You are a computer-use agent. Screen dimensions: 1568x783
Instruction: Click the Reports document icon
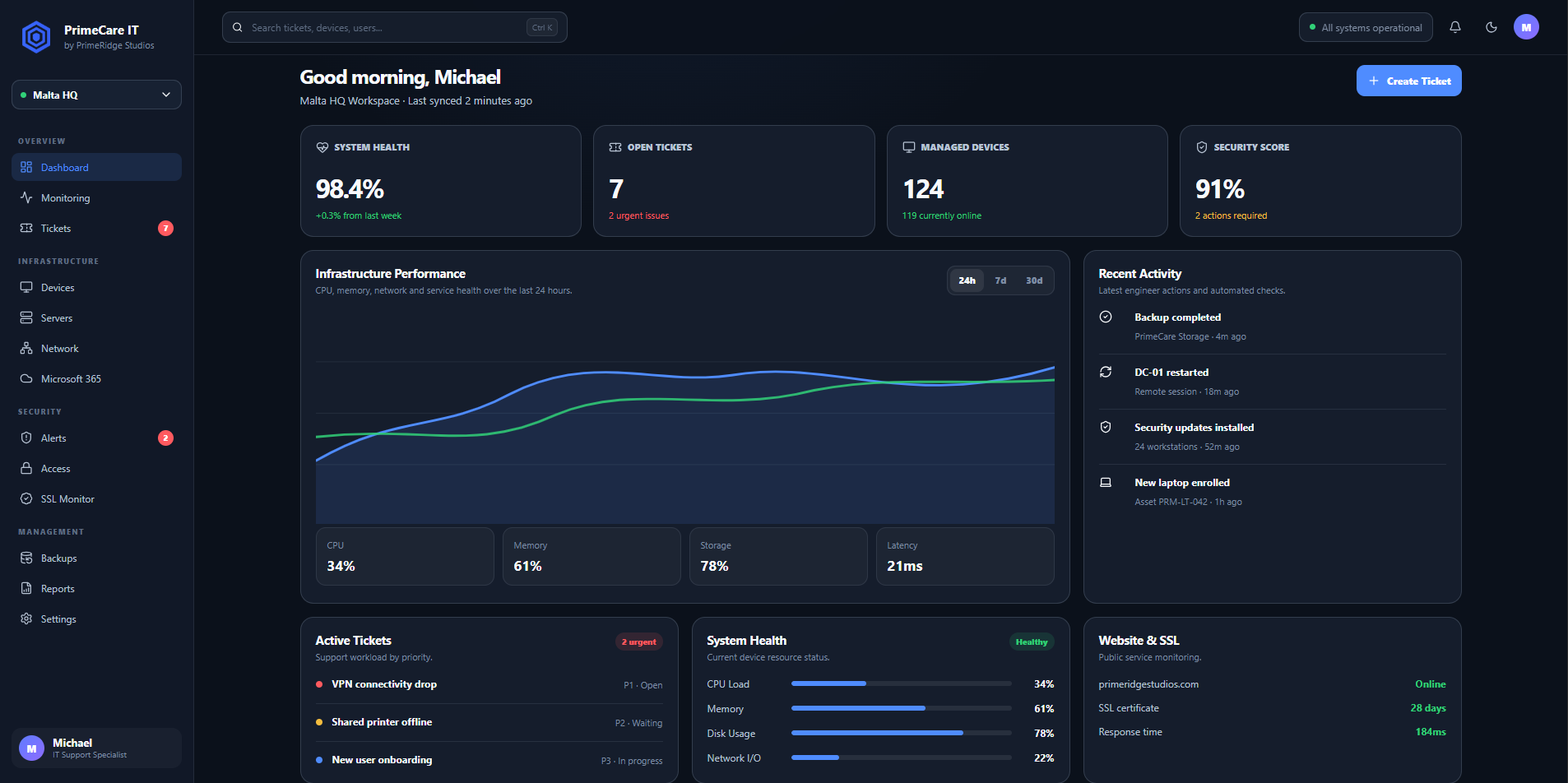26,588
